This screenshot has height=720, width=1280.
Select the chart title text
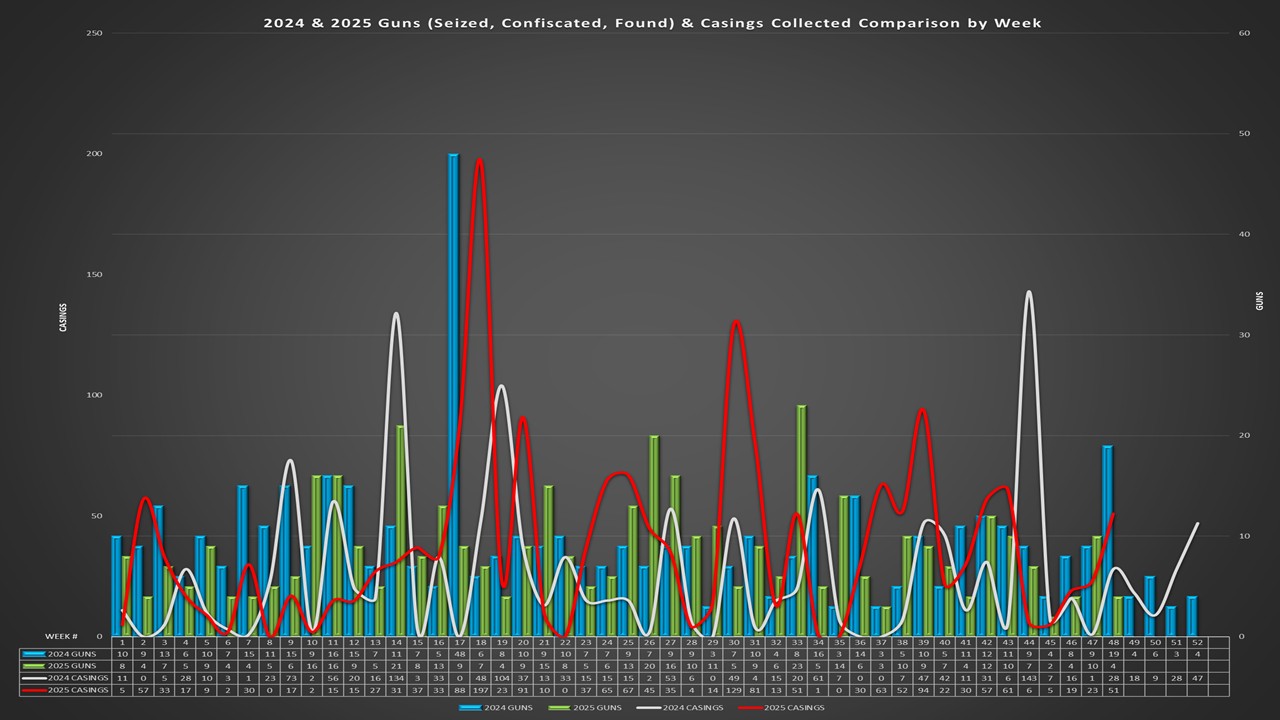(652, 22)
